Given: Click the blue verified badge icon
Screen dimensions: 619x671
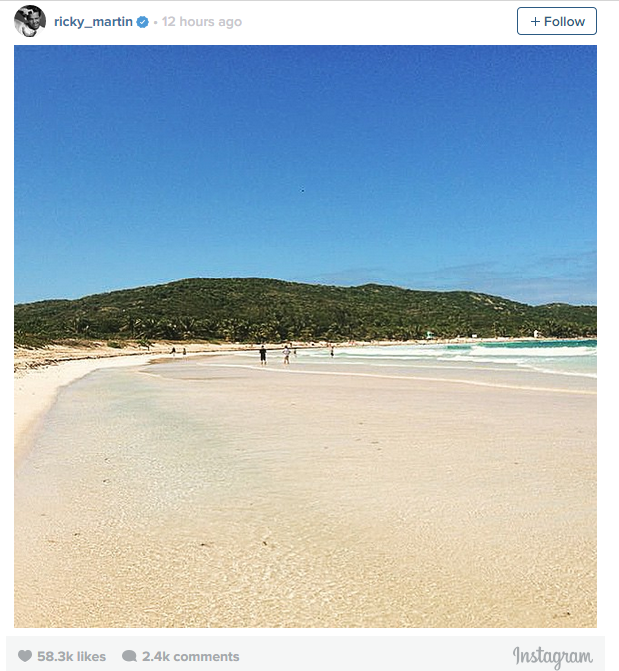Looking at the screenshot, I should [143, 22].
